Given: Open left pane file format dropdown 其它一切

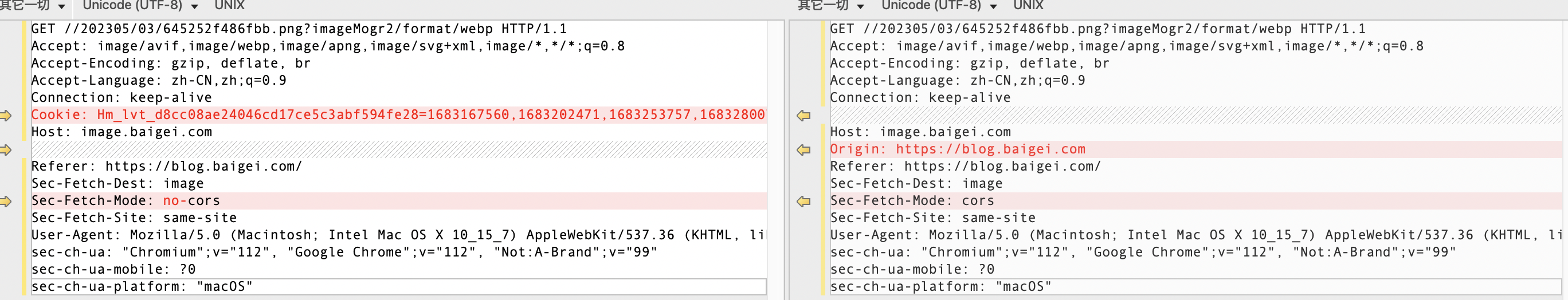Looking at the screenshot, I should tap(33, 6).
